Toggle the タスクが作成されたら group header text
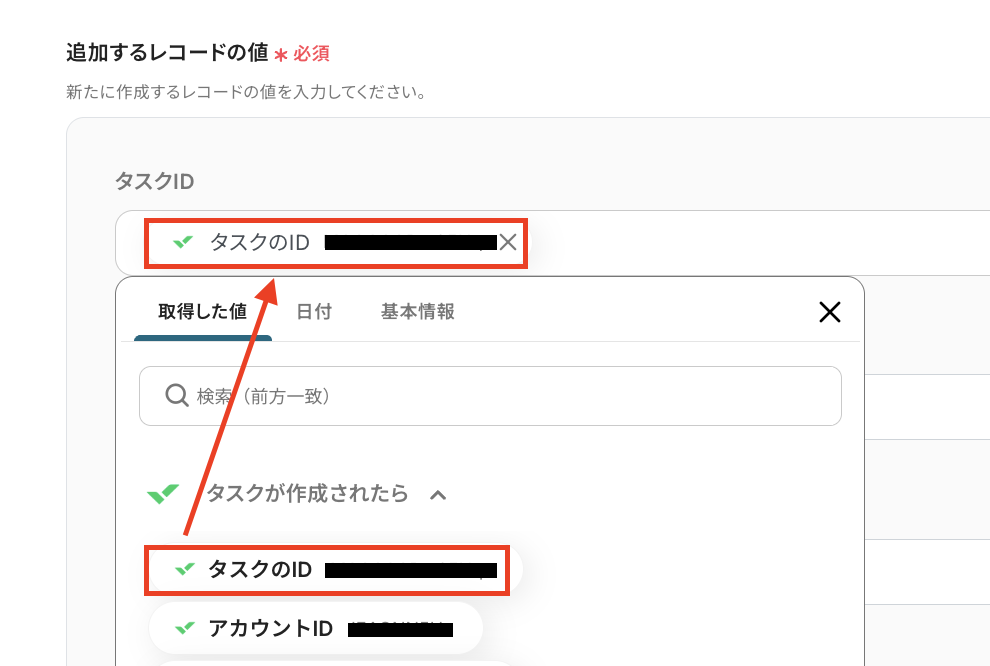Viewport: 990px width, 666px height. coord(307,494)
